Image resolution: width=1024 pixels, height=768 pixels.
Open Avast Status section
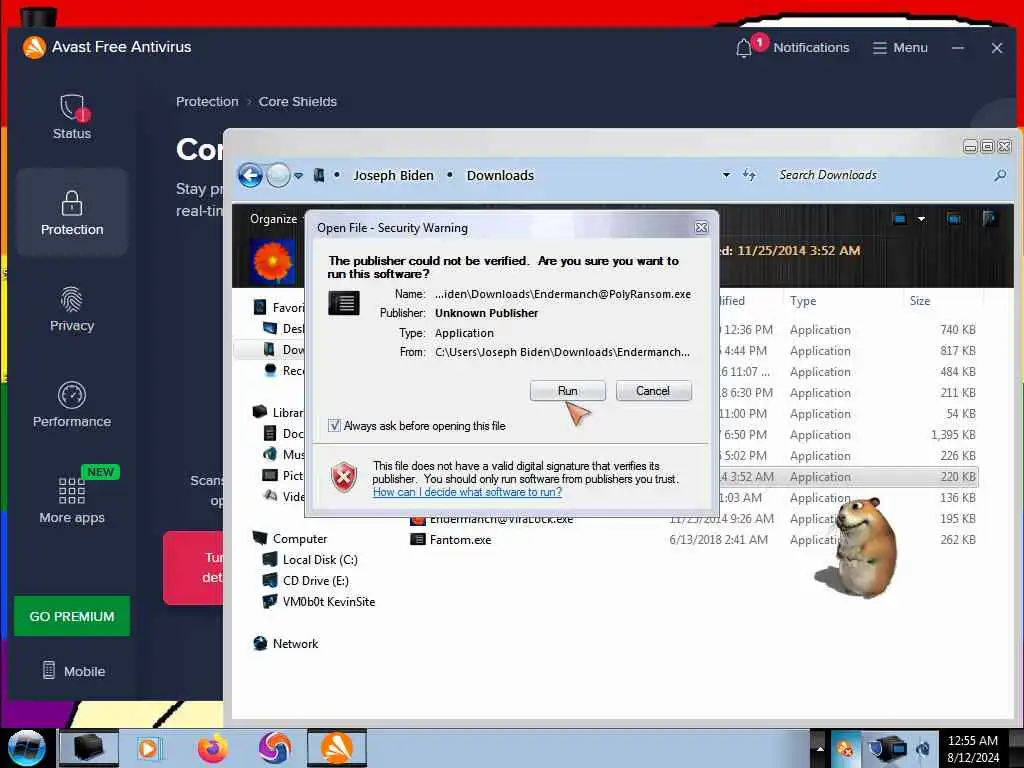[x=72, y=118]
